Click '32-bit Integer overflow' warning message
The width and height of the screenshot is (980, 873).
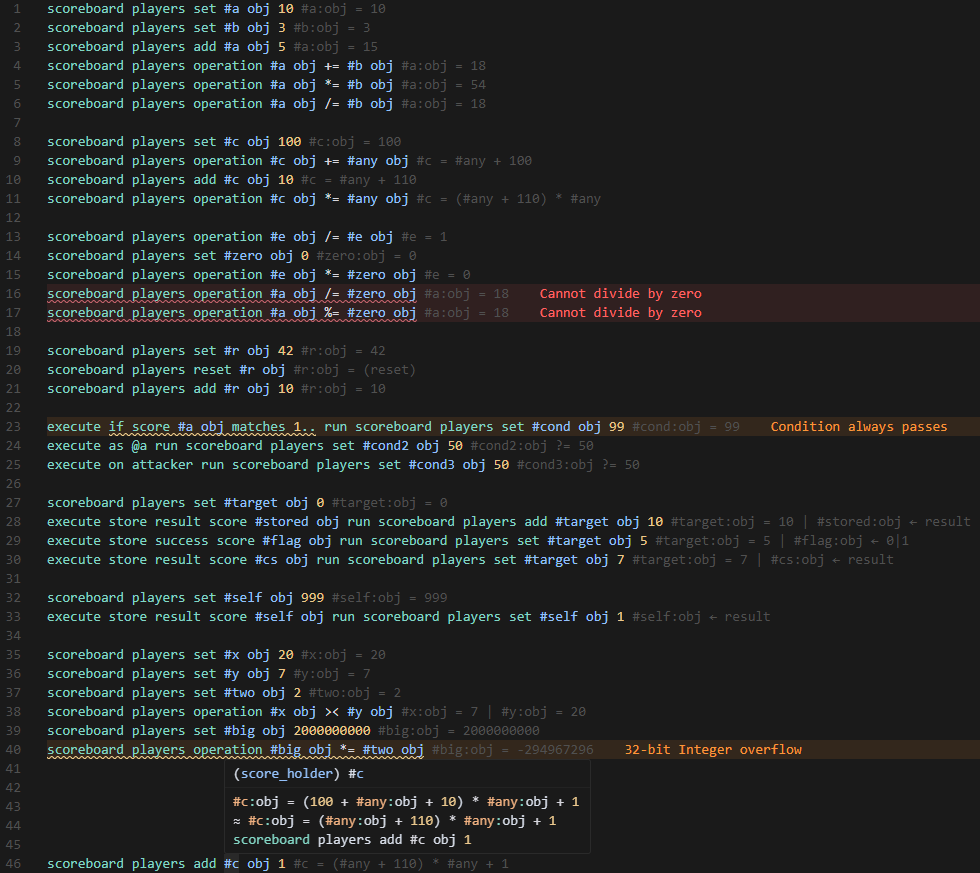(713, 750)
